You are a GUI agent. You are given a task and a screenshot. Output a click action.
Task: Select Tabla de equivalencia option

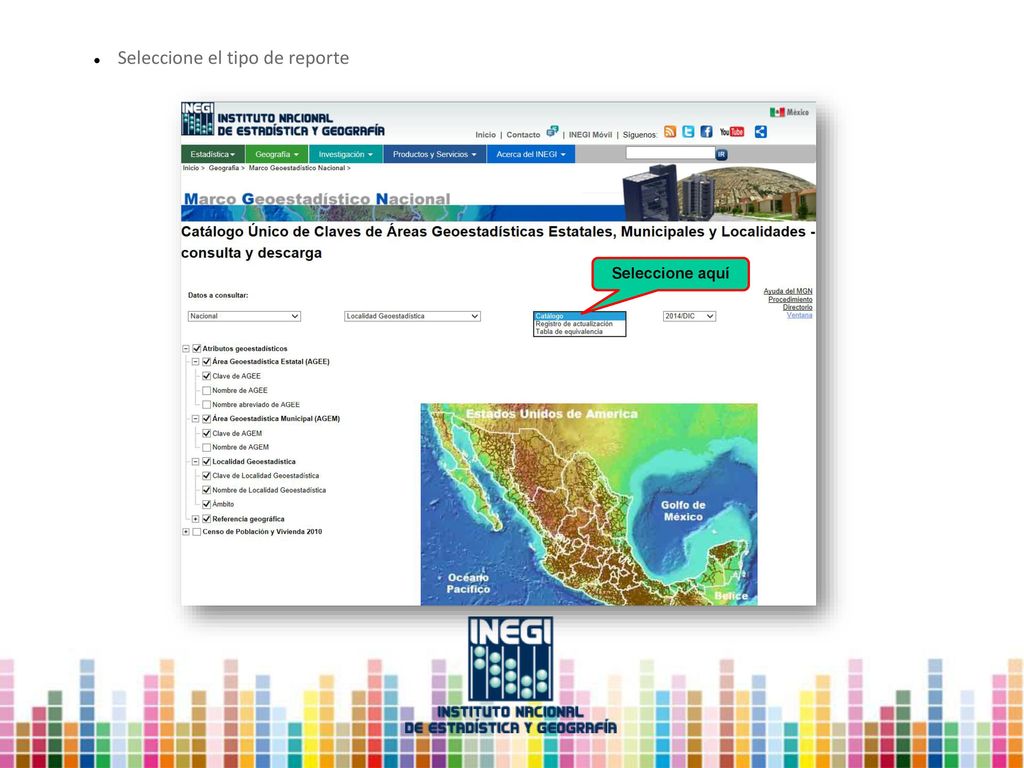tap(579, 332)
